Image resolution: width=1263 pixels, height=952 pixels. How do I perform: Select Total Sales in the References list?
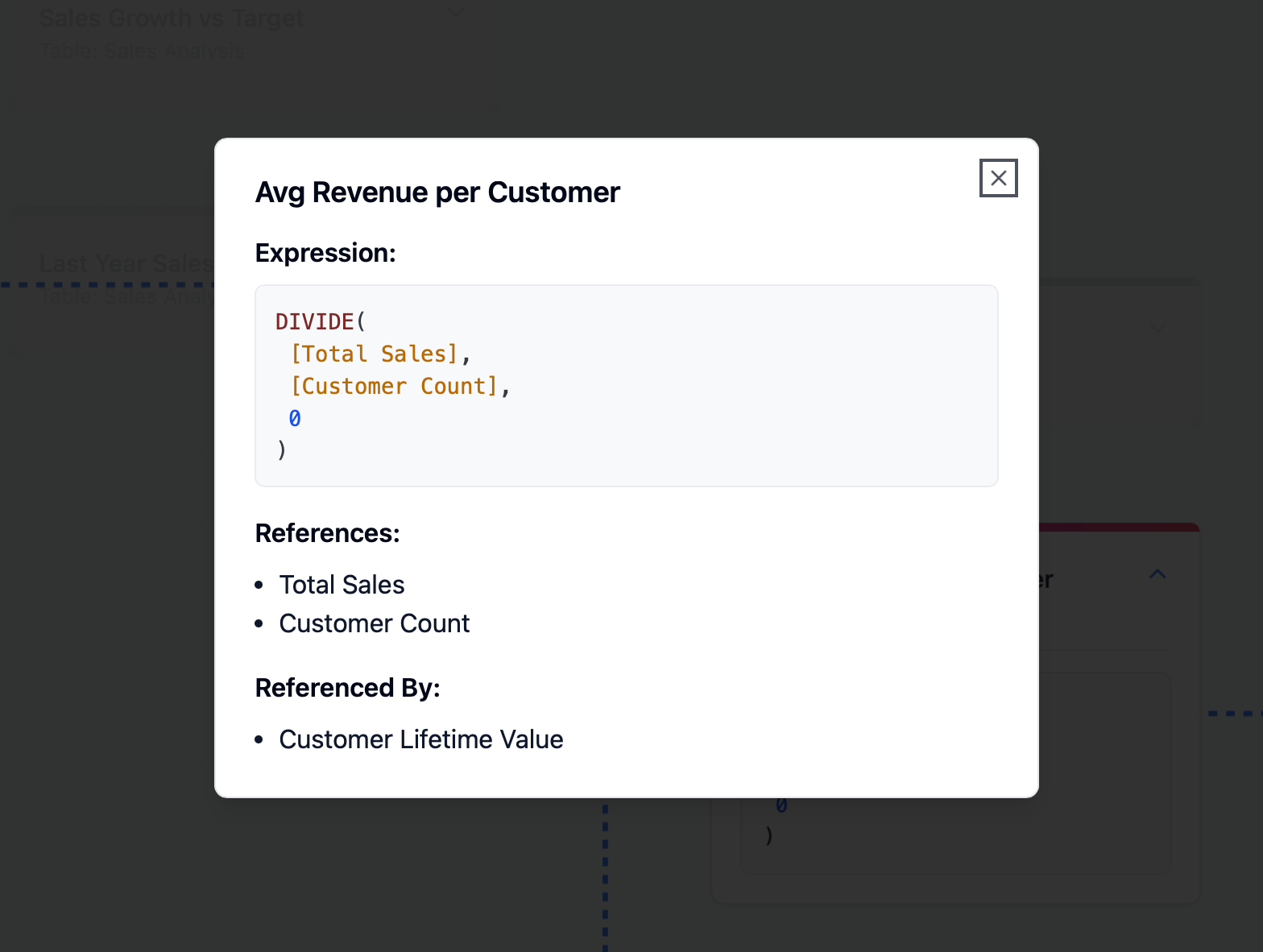342,585
